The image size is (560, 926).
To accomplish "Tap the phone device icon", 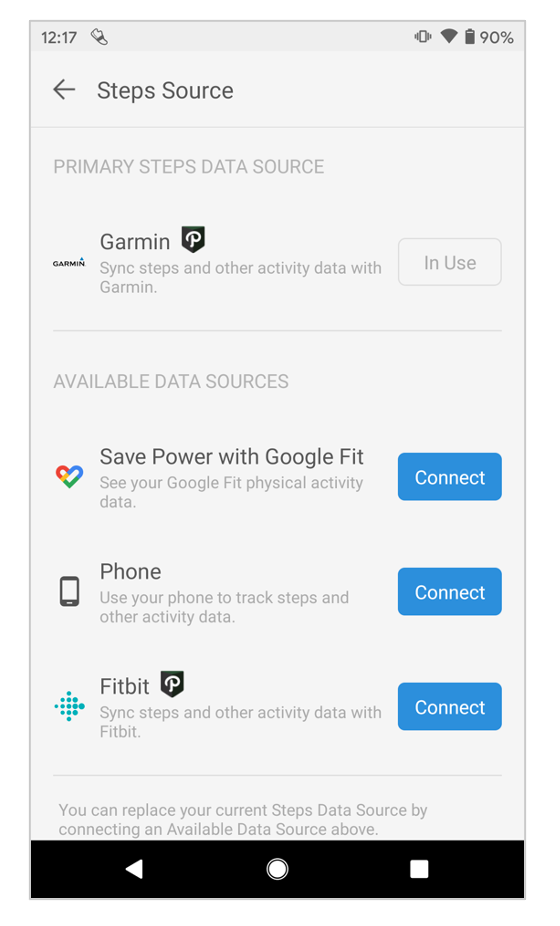I will [x=69, y=591].
